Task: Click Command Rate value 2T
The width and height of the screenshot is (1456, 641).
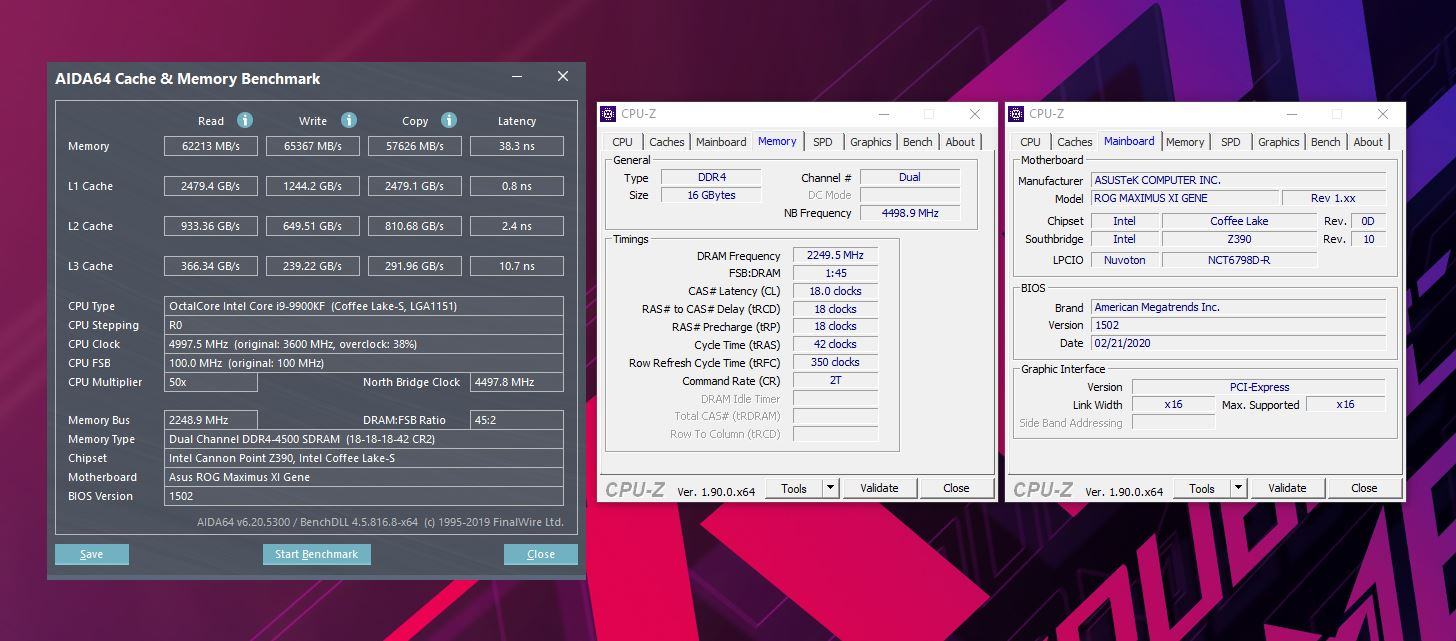Action: (x=835, y=380)
